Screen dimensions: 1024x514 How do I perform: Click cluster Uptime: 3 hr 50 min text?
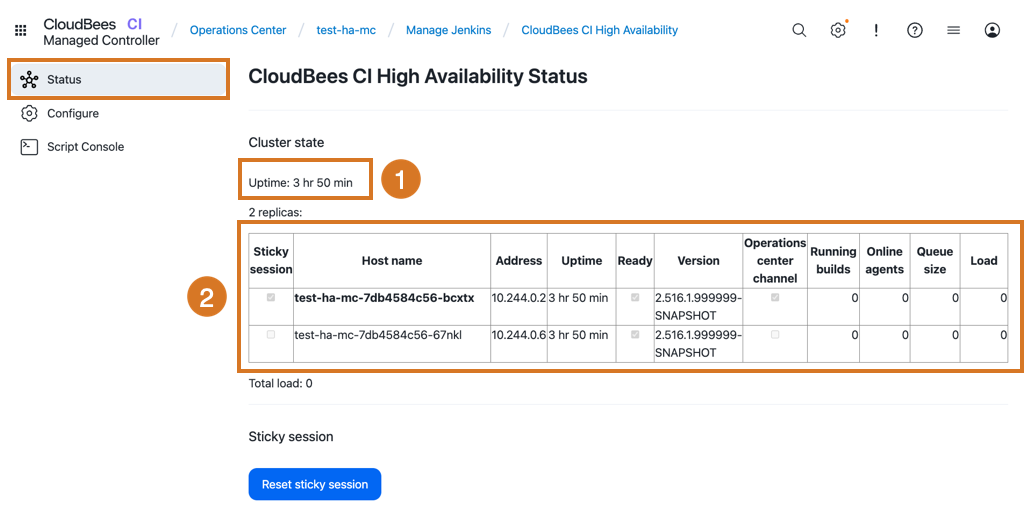tap(300, 183)
